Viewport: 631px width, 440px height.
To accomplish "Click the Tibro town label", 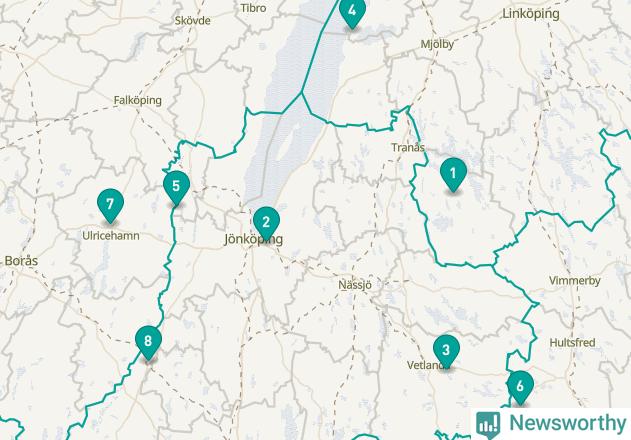I will pos(253,8).
